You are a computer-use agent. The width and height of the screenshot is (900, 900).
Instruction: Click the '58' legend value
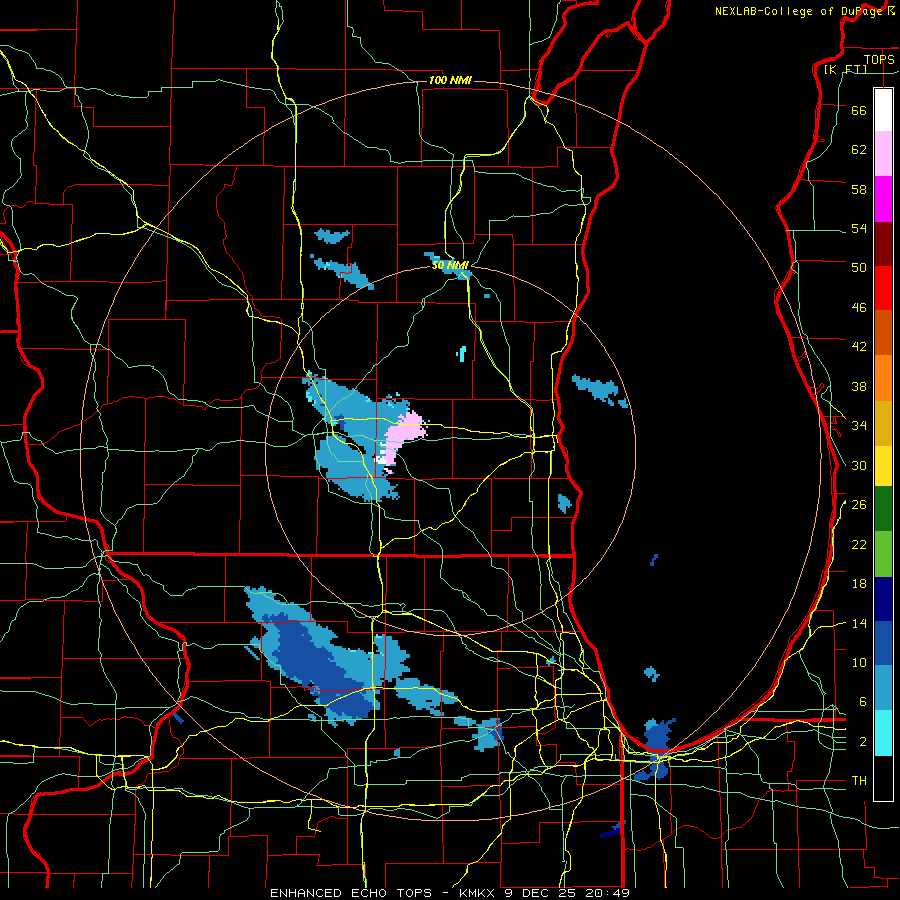(859, 189)
